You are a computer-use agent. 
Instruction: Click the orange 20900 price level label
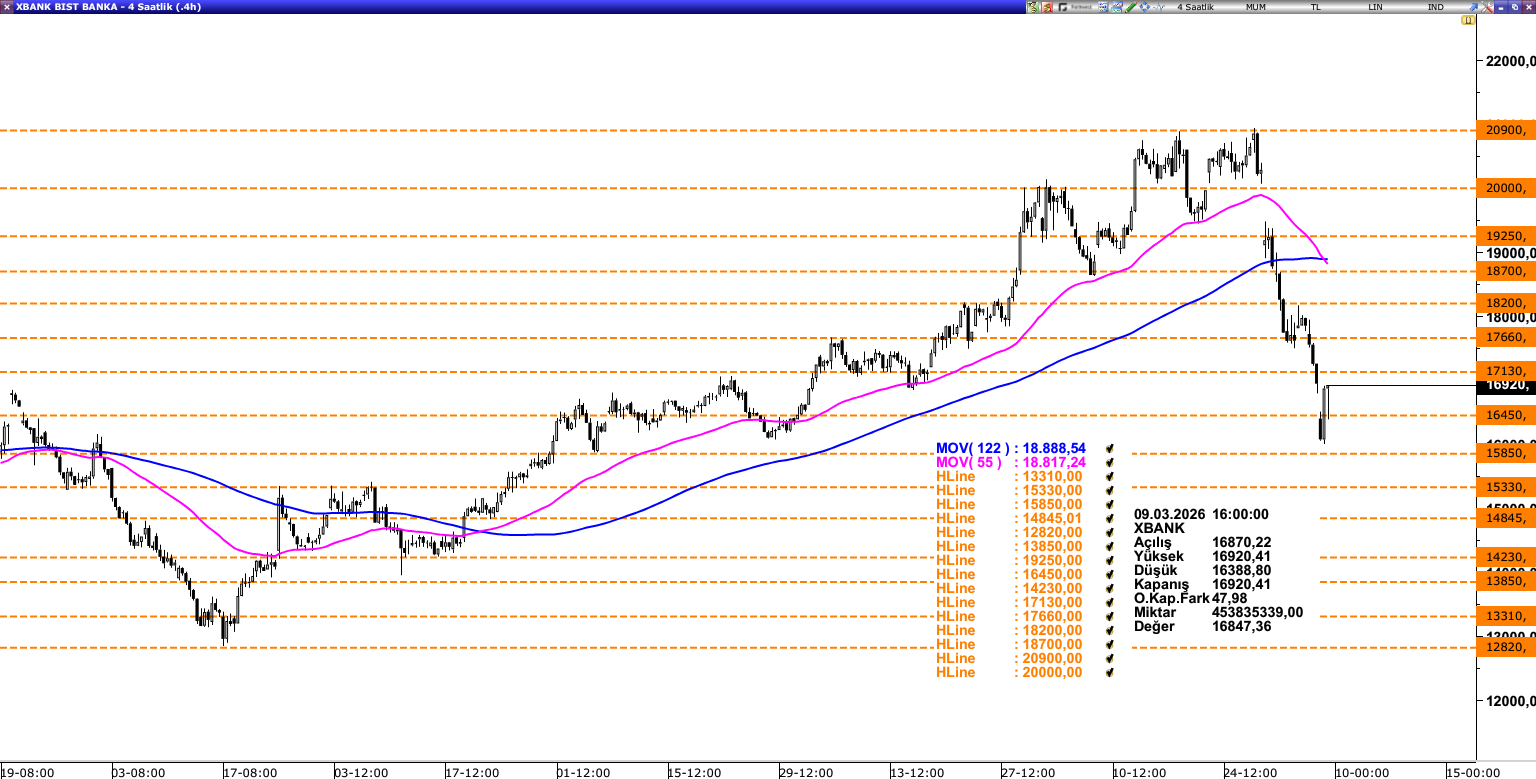(x=1505, y=129)
